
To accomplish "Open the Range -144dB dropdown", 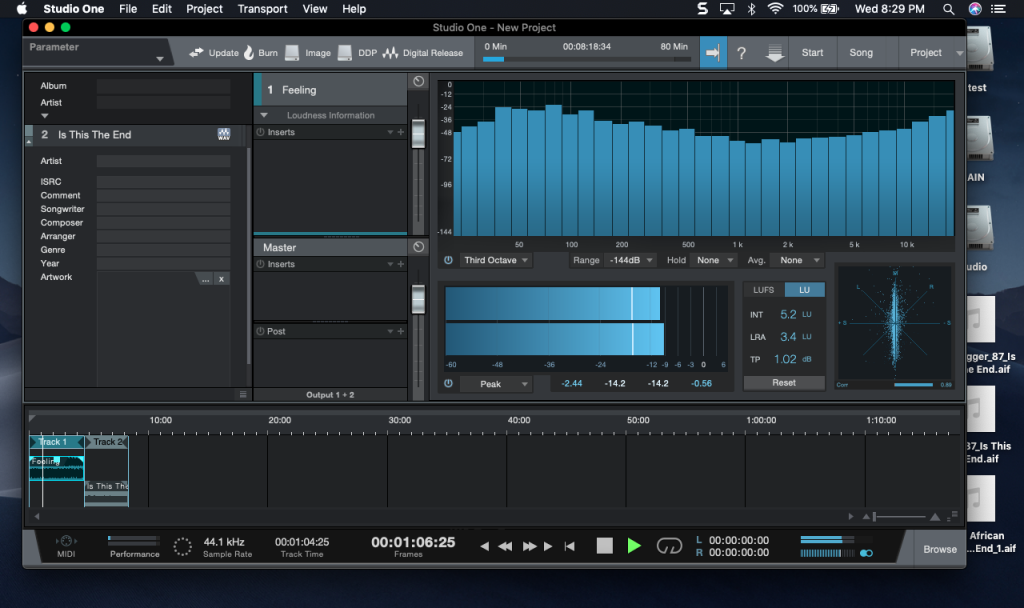I will (630, 260).
